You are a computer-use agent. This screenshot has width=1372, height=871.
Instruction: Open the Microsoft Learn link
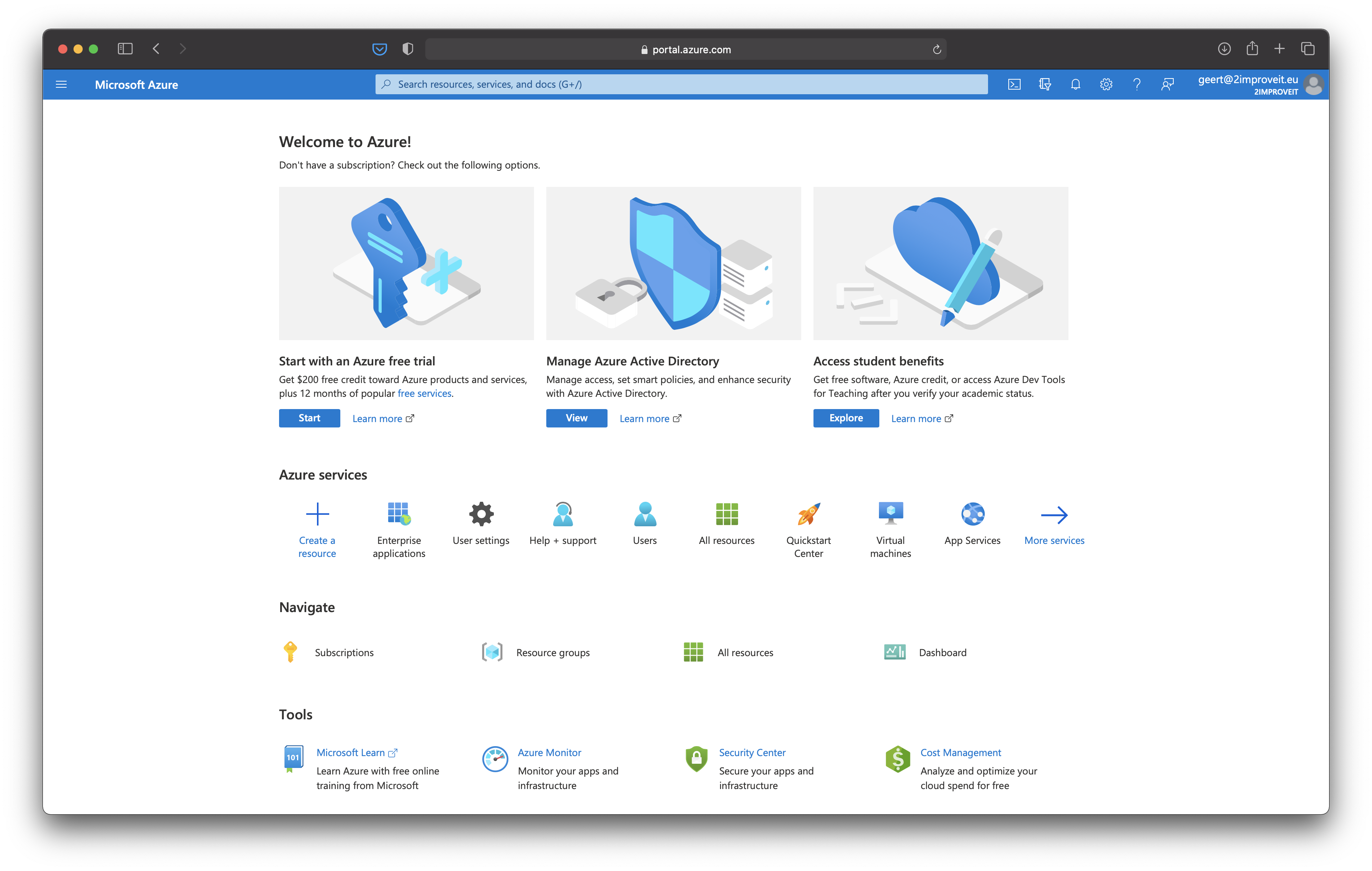coord(357,752)
